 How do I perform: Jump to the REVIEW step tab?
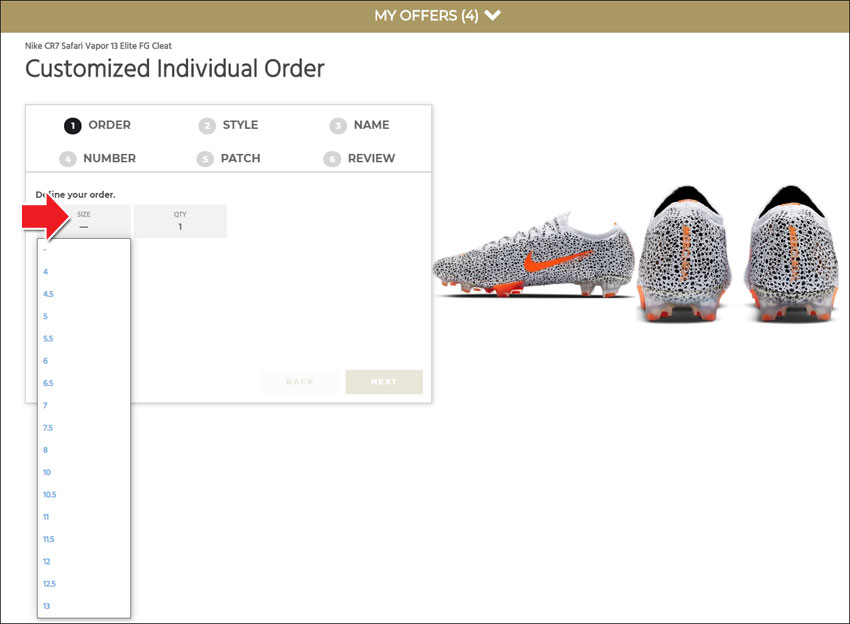(x=359, y=158)
